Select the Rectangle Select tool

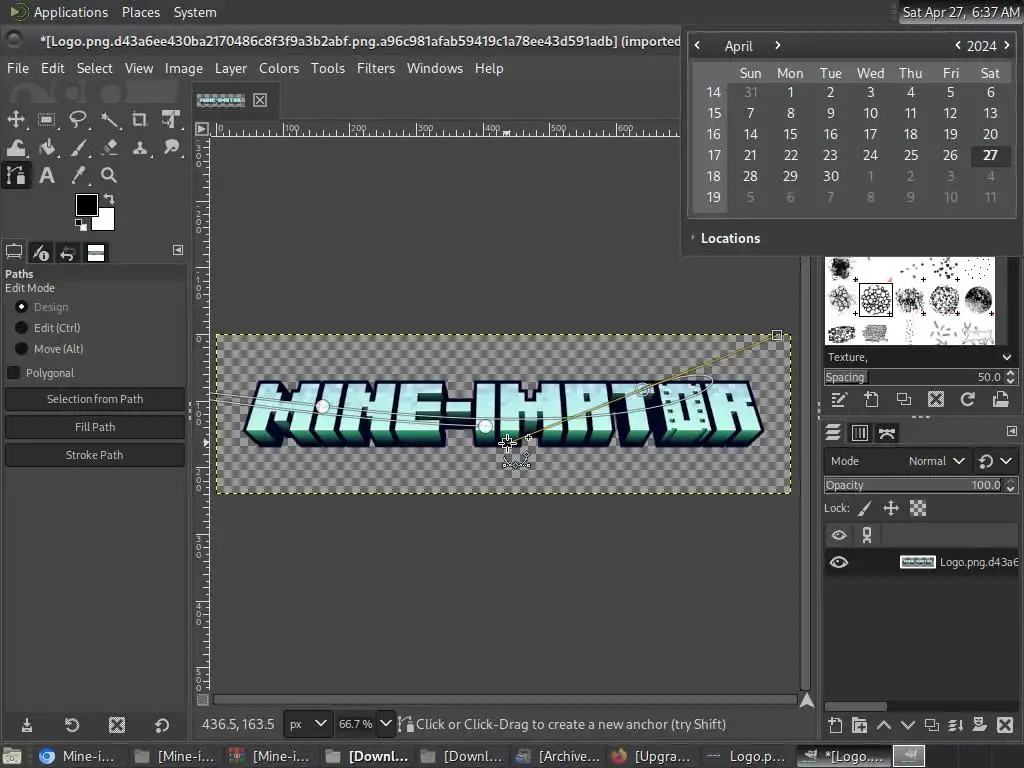tap(46, 120)
